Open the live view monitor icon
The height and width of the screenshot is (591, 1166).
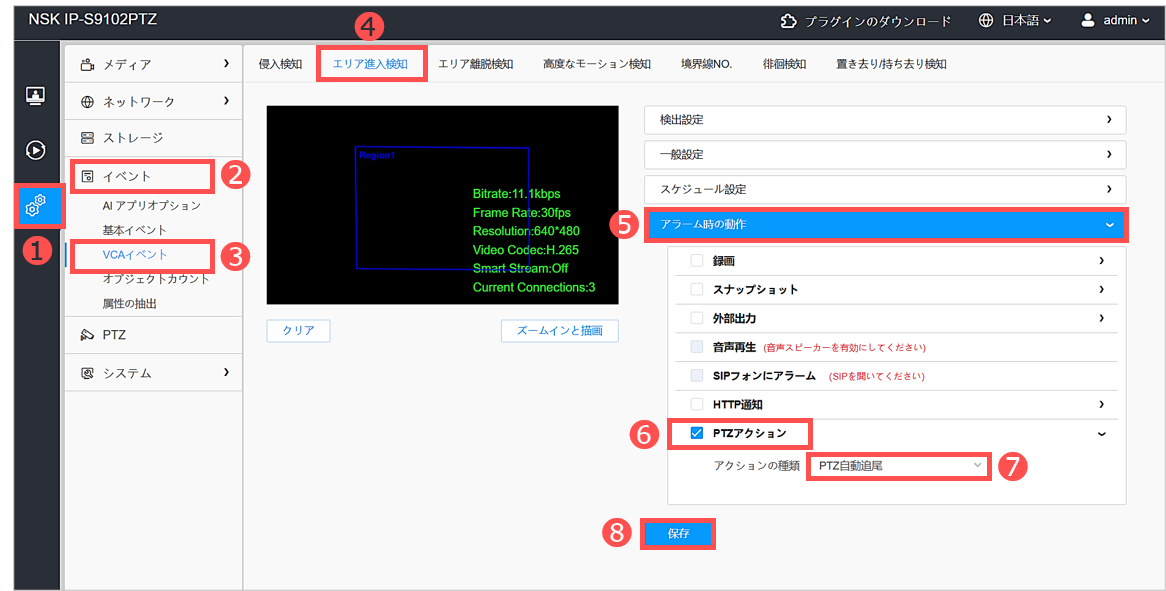pyautogui.click(x=35, y=96)
